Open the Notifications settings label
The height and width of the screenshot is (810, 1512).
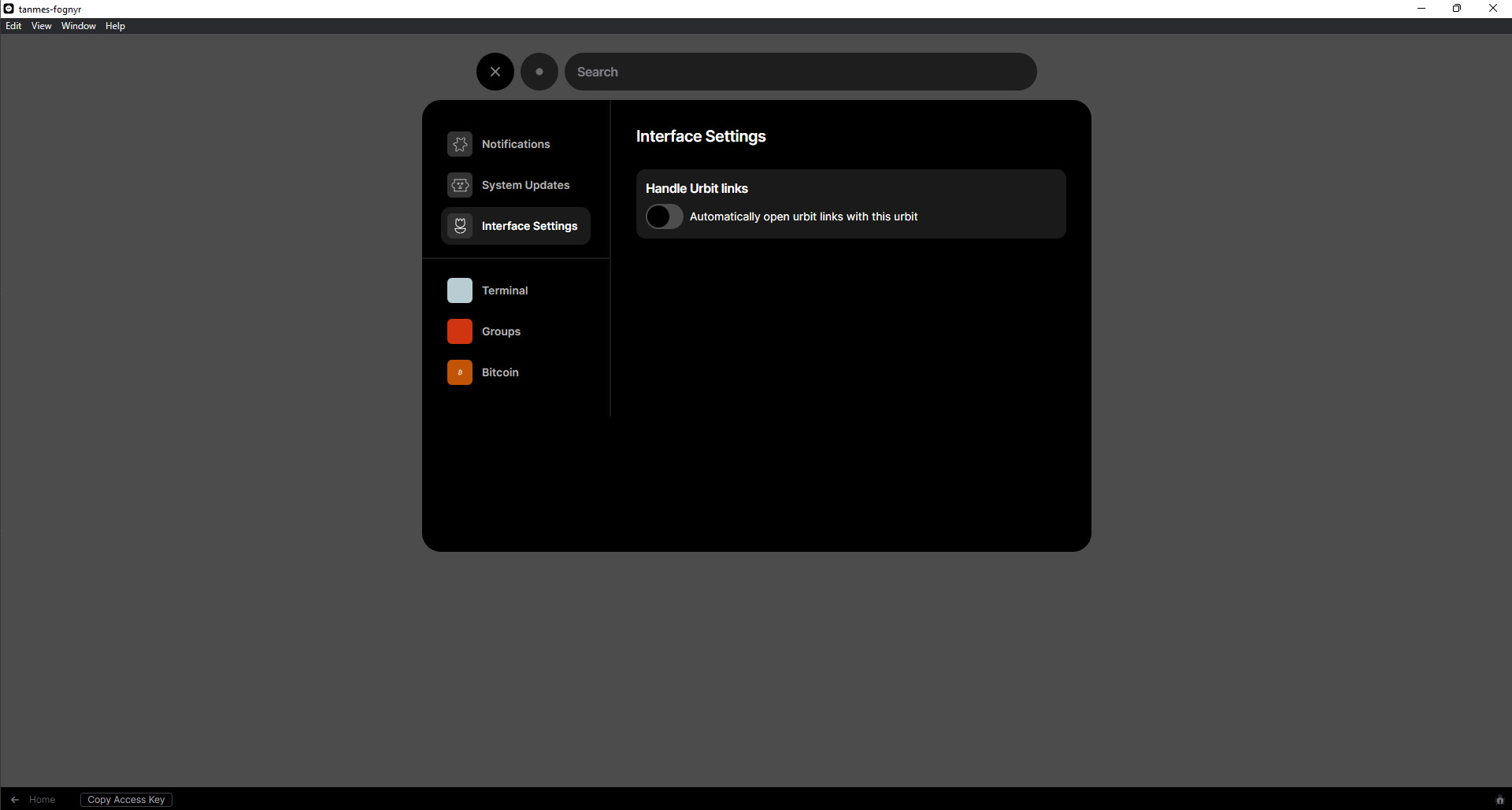click(x=516, y=144)
